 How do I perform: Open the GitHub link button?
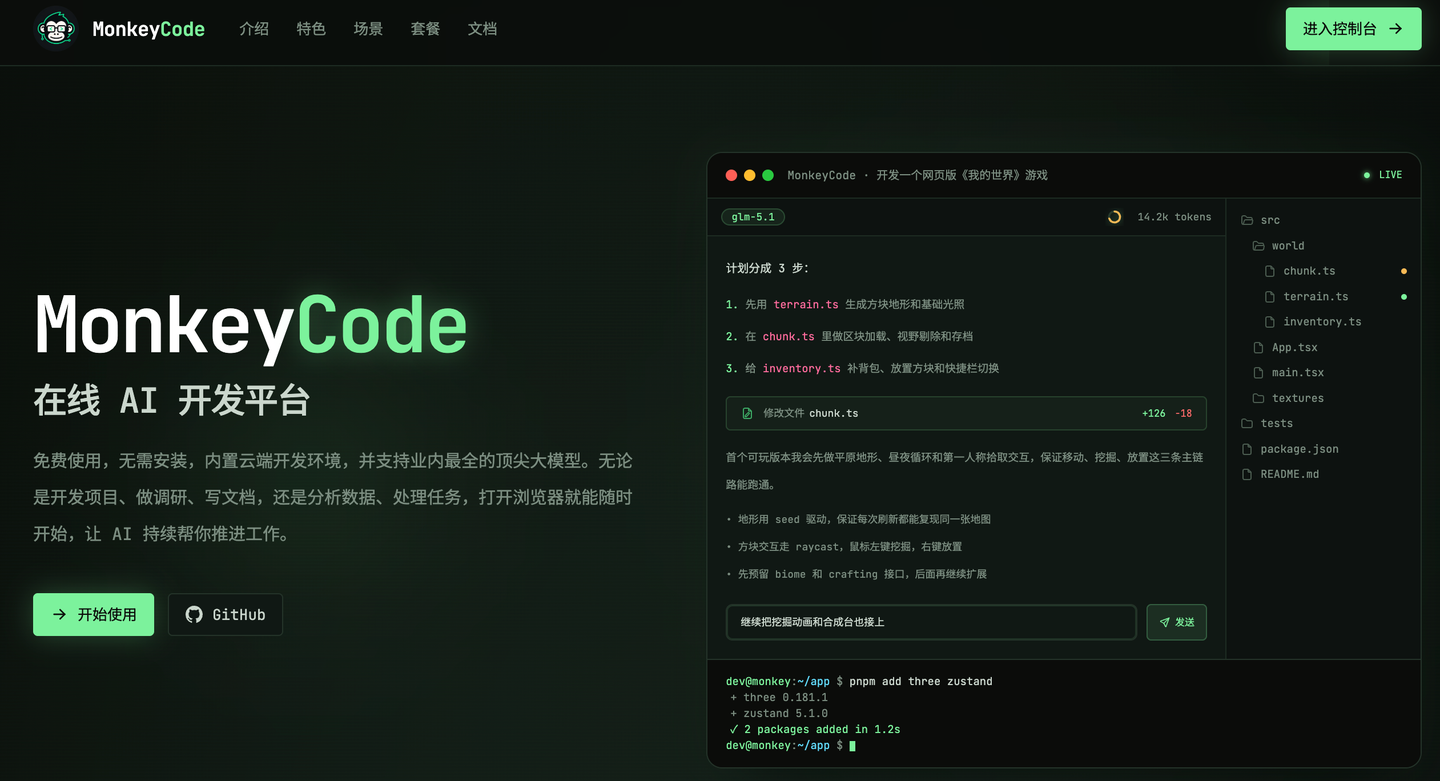225,614
